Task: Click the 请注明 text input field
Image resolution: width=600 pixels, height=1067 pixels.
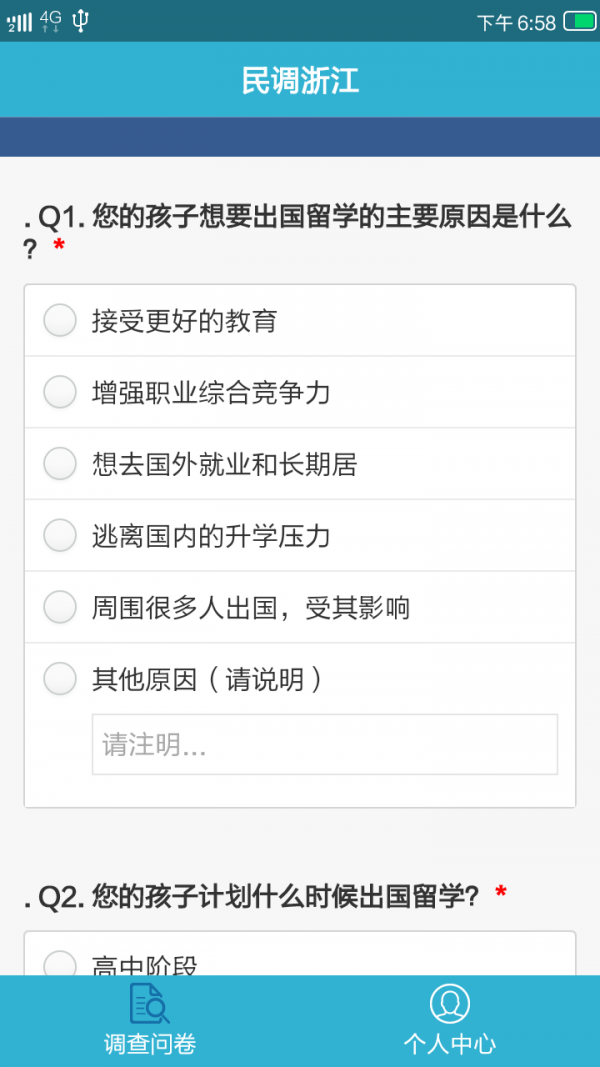Action: coord(325,744)
